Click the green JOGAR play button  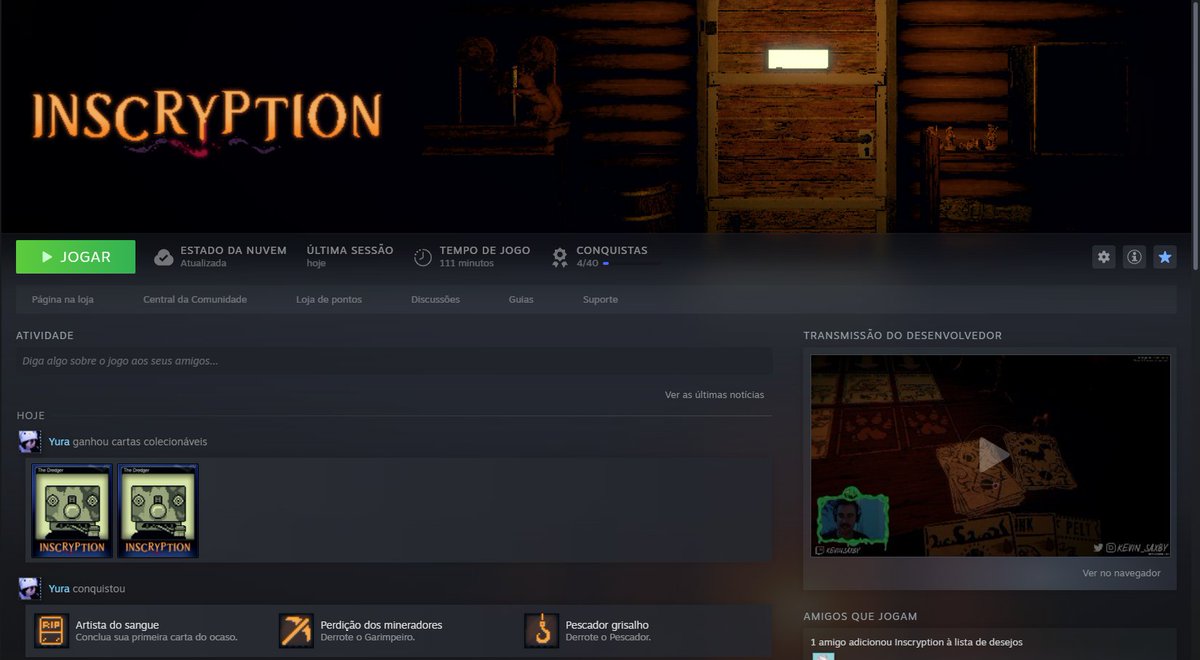[76, 257]
